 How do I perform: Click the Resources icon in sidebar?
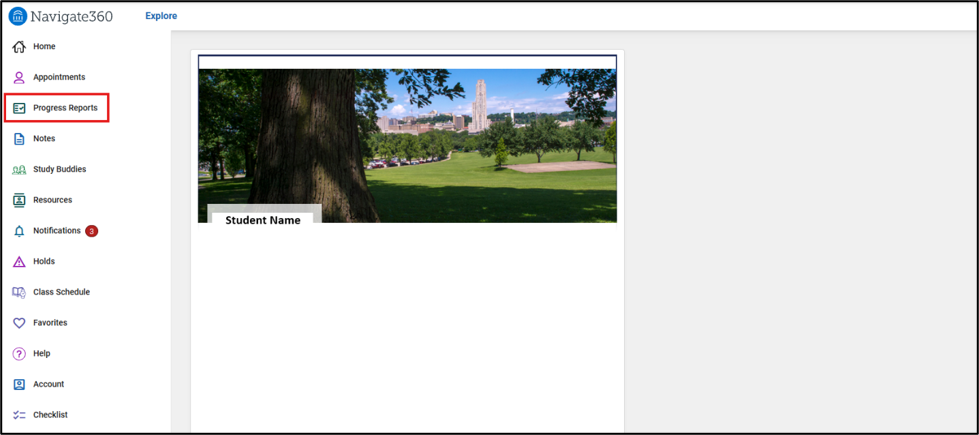pyautogui.click(x=19, y=200)
